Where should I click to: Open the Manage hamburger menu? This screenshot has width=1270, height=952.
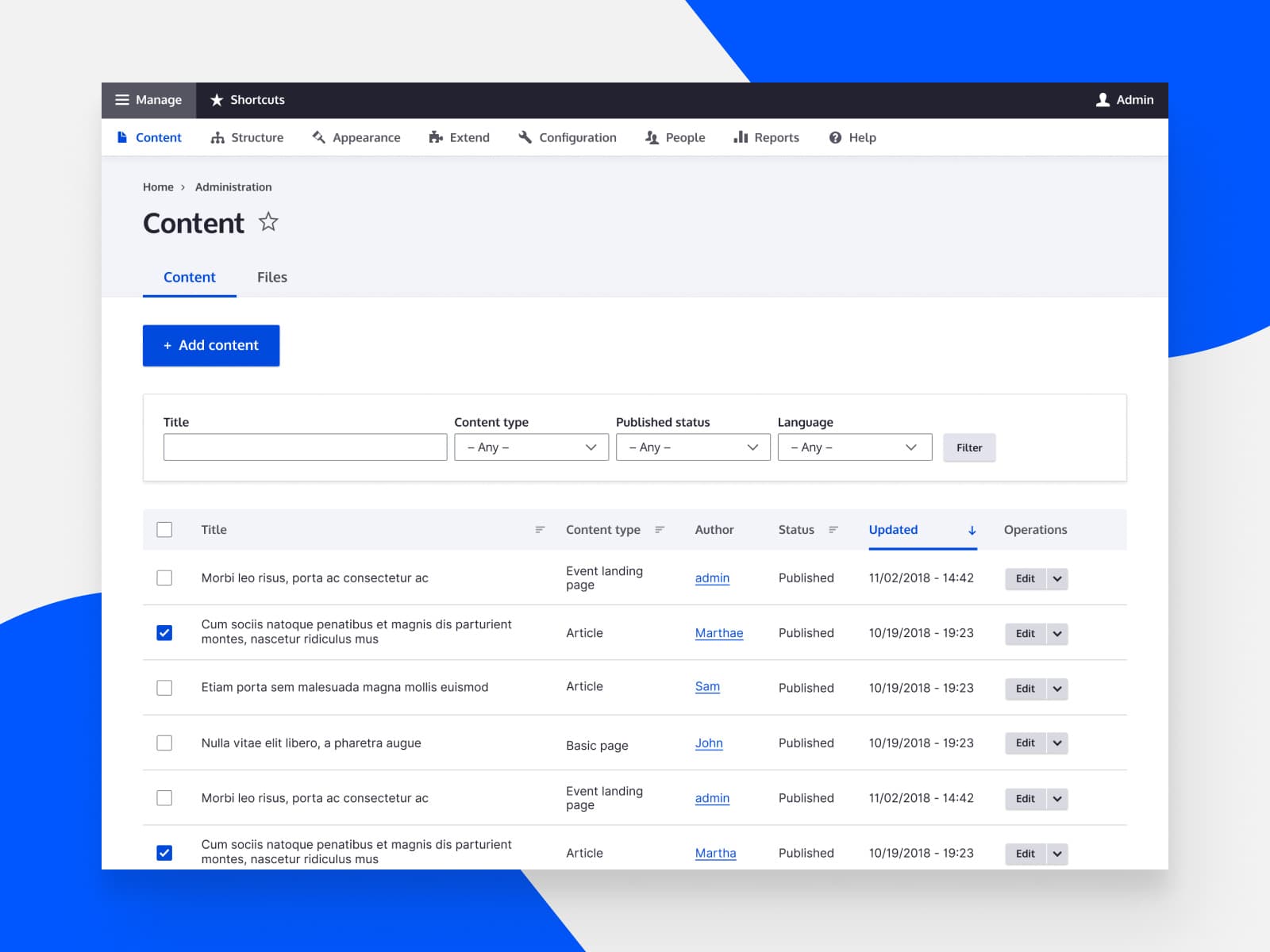coord(123,100)
